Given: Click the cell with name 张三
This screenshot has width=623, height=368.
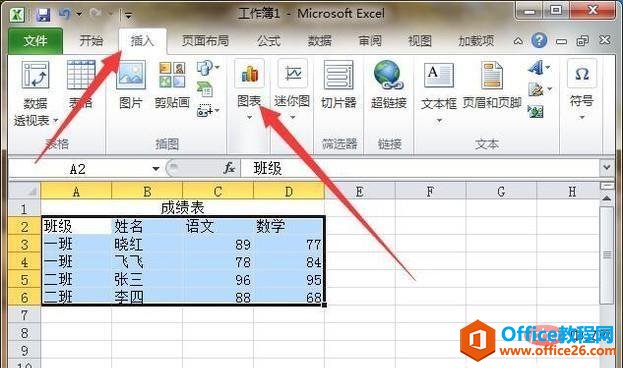Looking at the screenshot, I should click(x=147, y=279).
